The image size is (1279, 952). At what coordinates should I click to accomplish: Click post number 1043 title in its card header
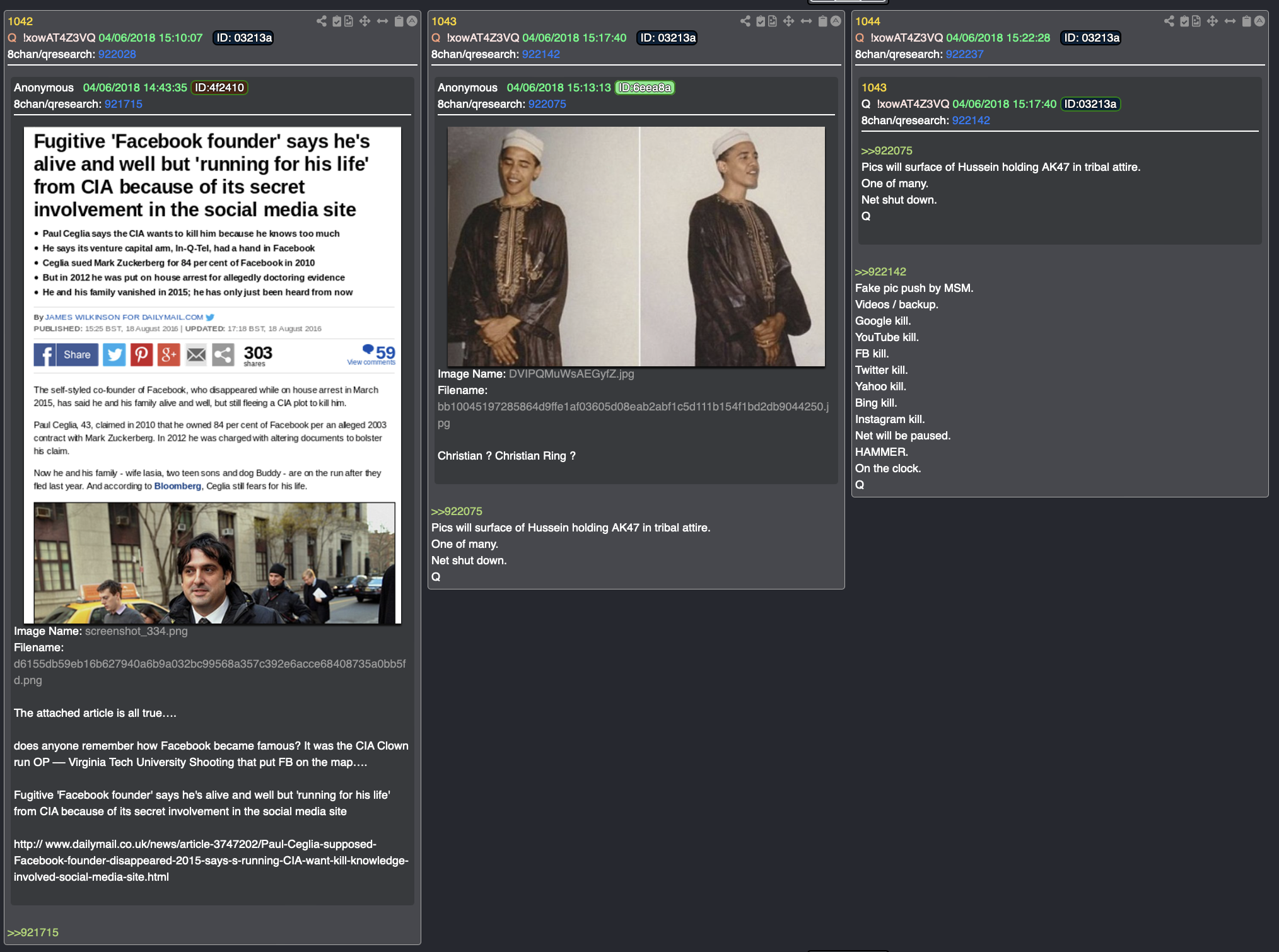[444, 21]
